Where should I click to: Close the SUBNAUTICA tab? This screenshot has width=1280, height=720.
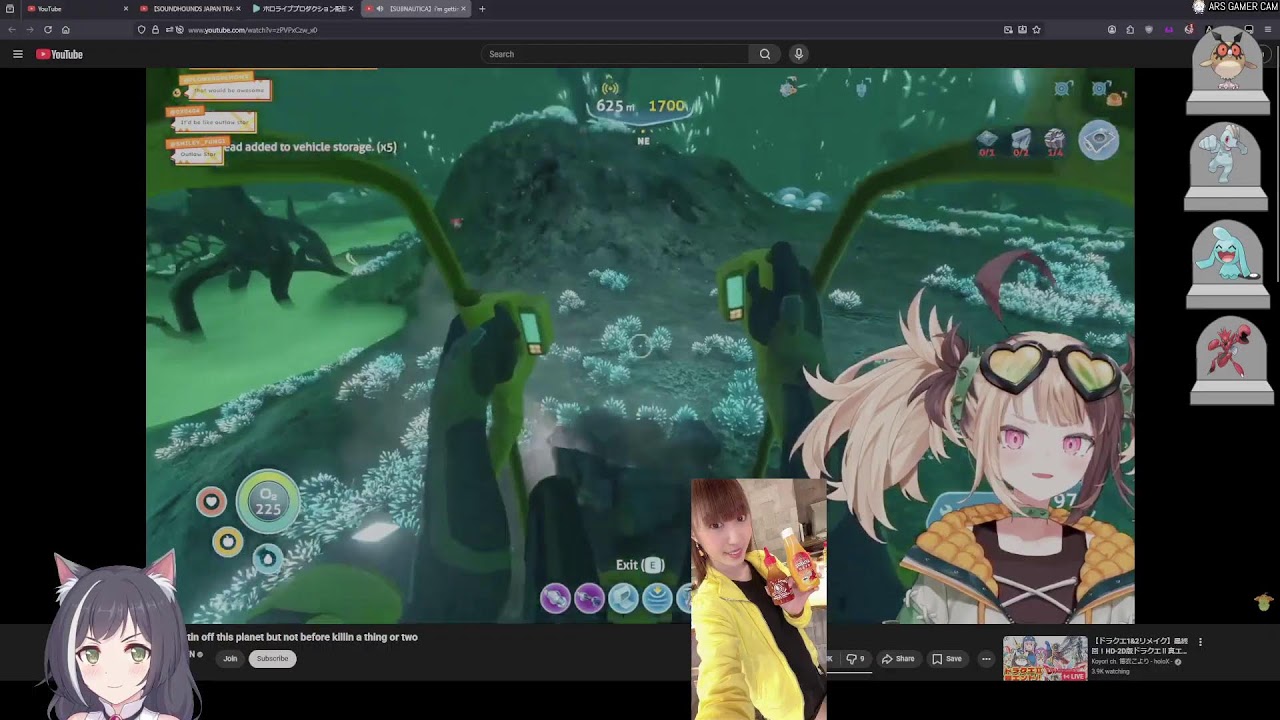tap(463, 9)
